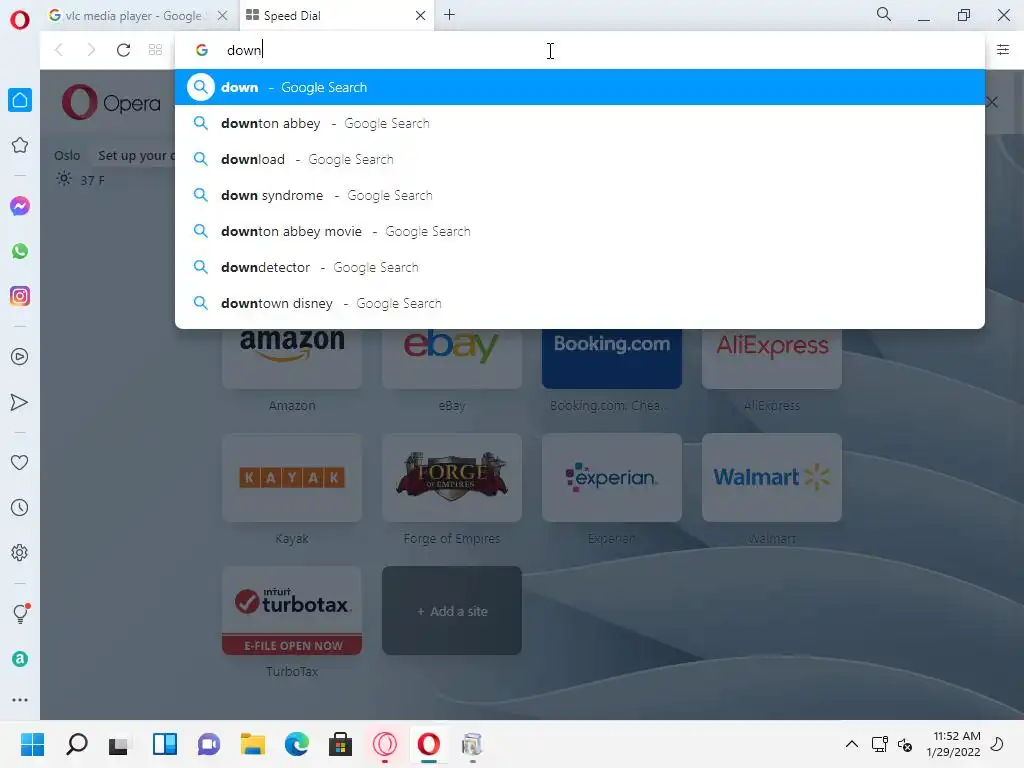Switch to the Speed Dial tab
Screen dimensions: 1024x768
click(x=329, y=16)
